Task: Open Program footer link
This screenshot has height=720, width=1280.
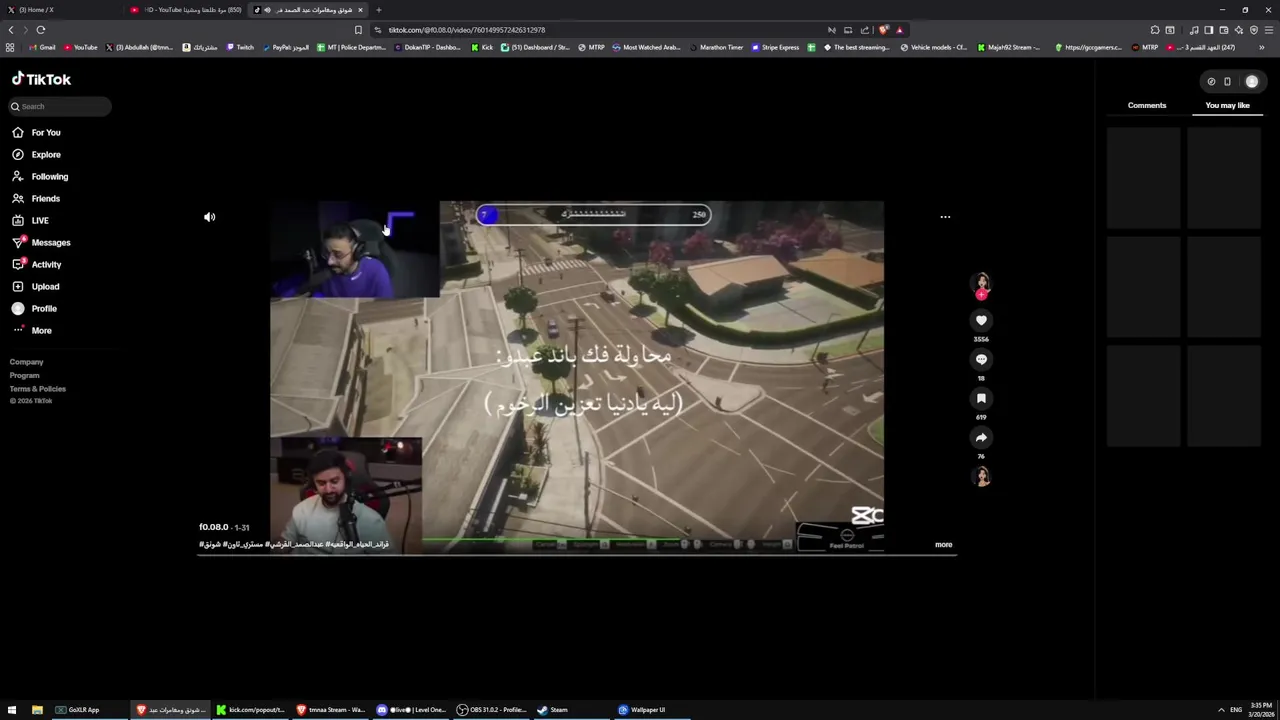Action: 24,375
